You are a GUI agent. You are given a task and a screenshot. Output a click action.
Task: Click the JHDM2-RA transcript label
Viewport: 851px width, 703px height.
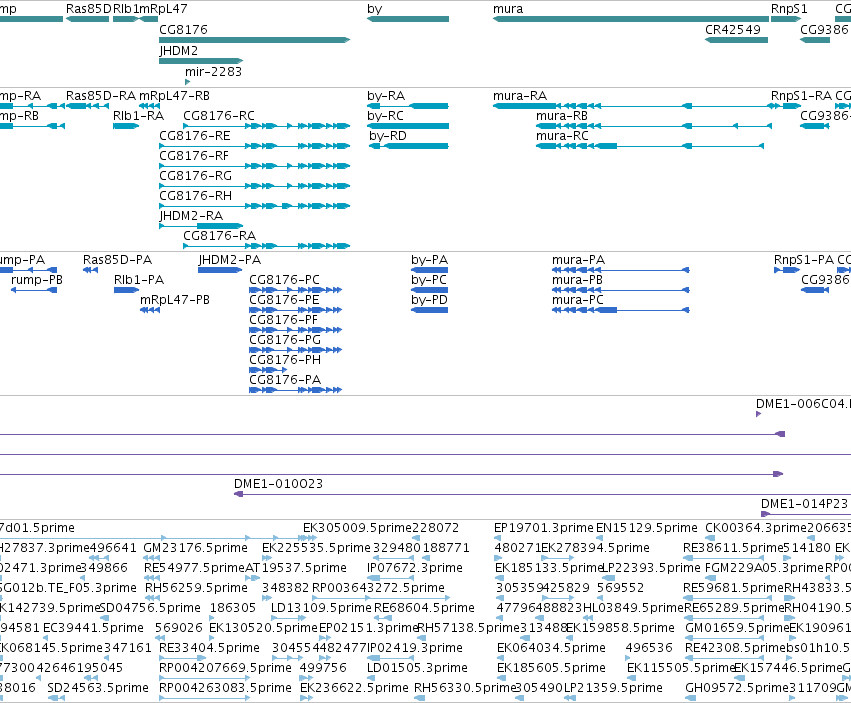click(x=191, y=216)
